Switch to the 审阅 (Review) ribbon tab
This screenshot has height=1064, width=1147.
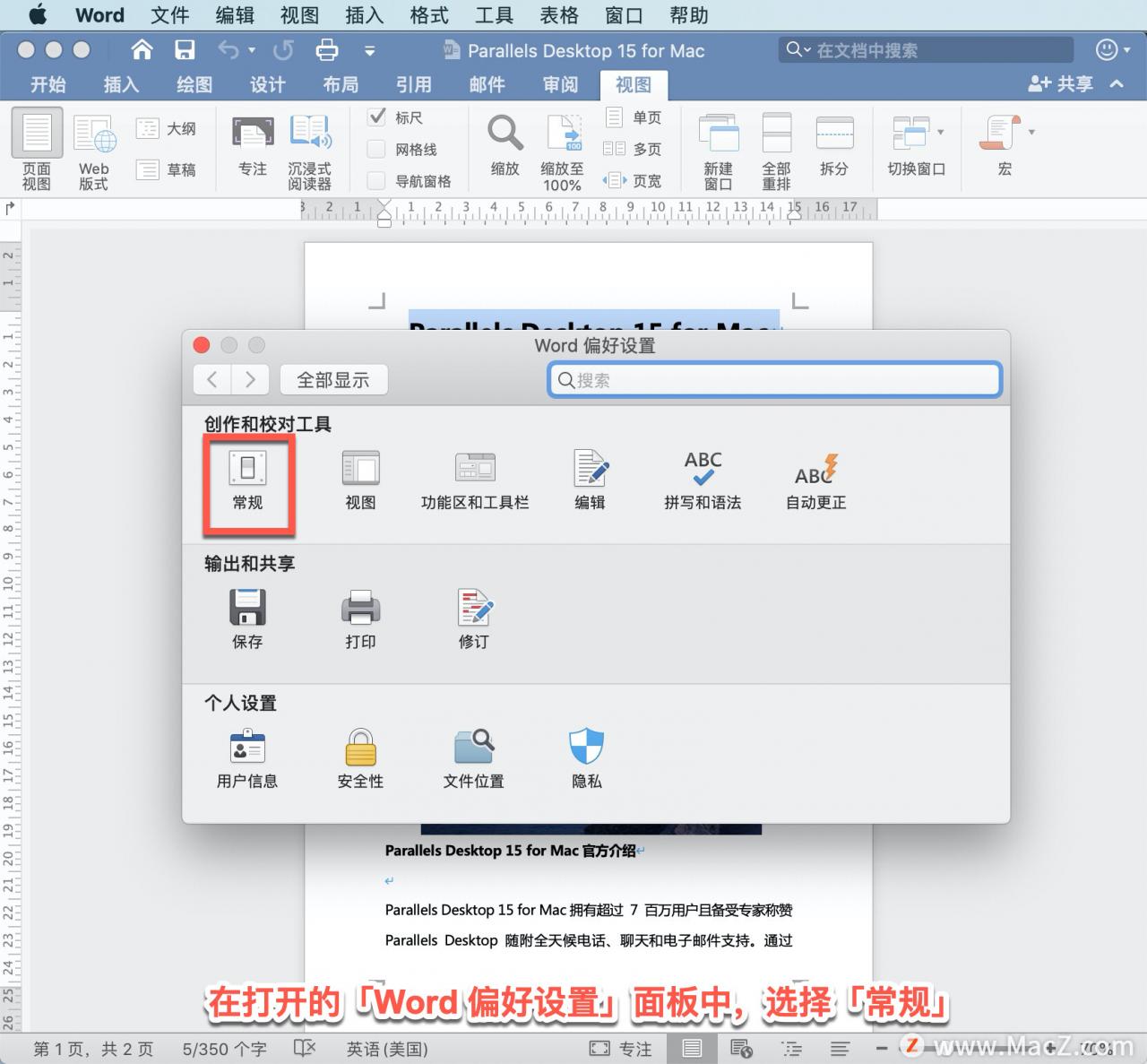pos(560,84)
